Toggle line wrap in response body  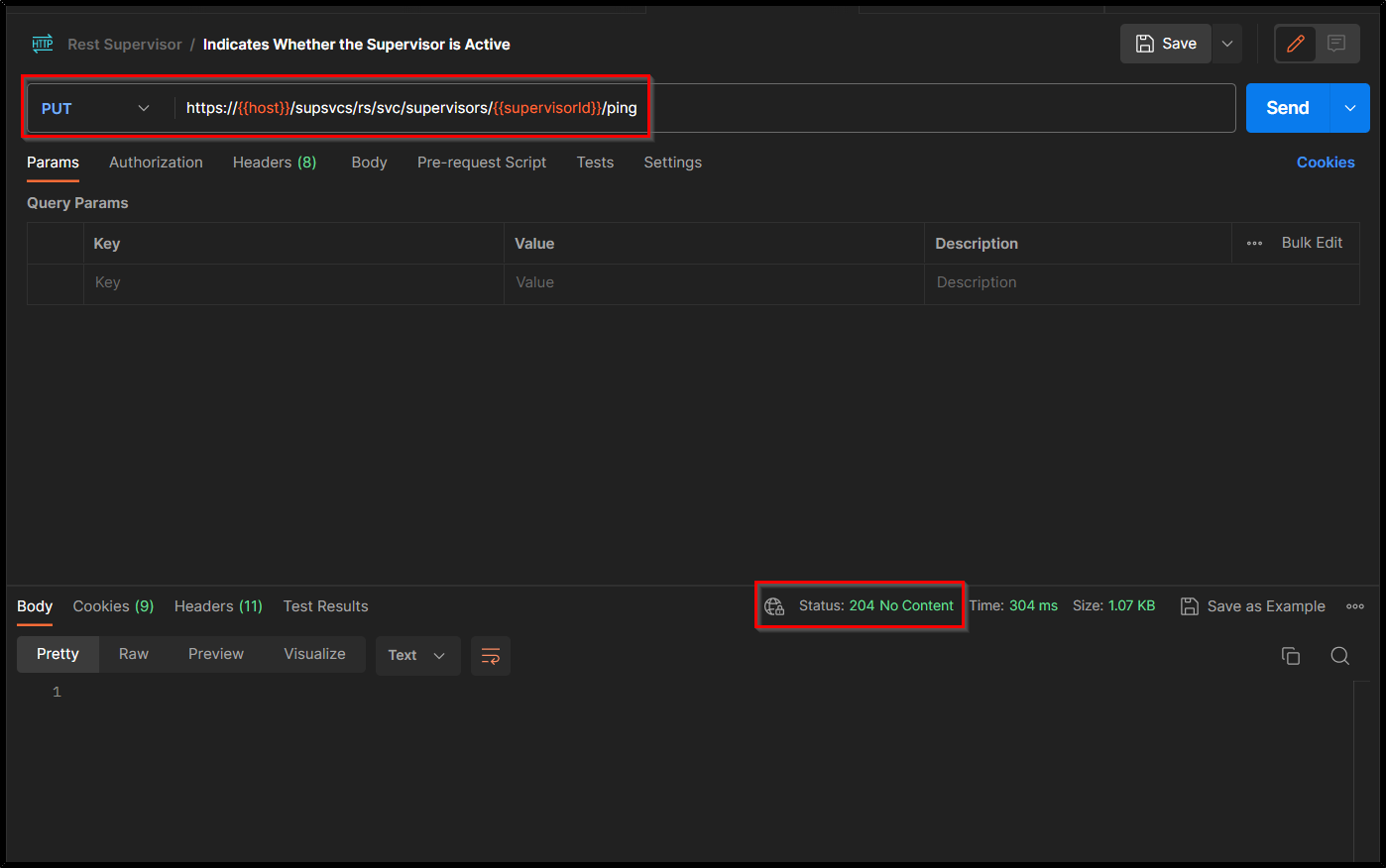coord(491,656)
